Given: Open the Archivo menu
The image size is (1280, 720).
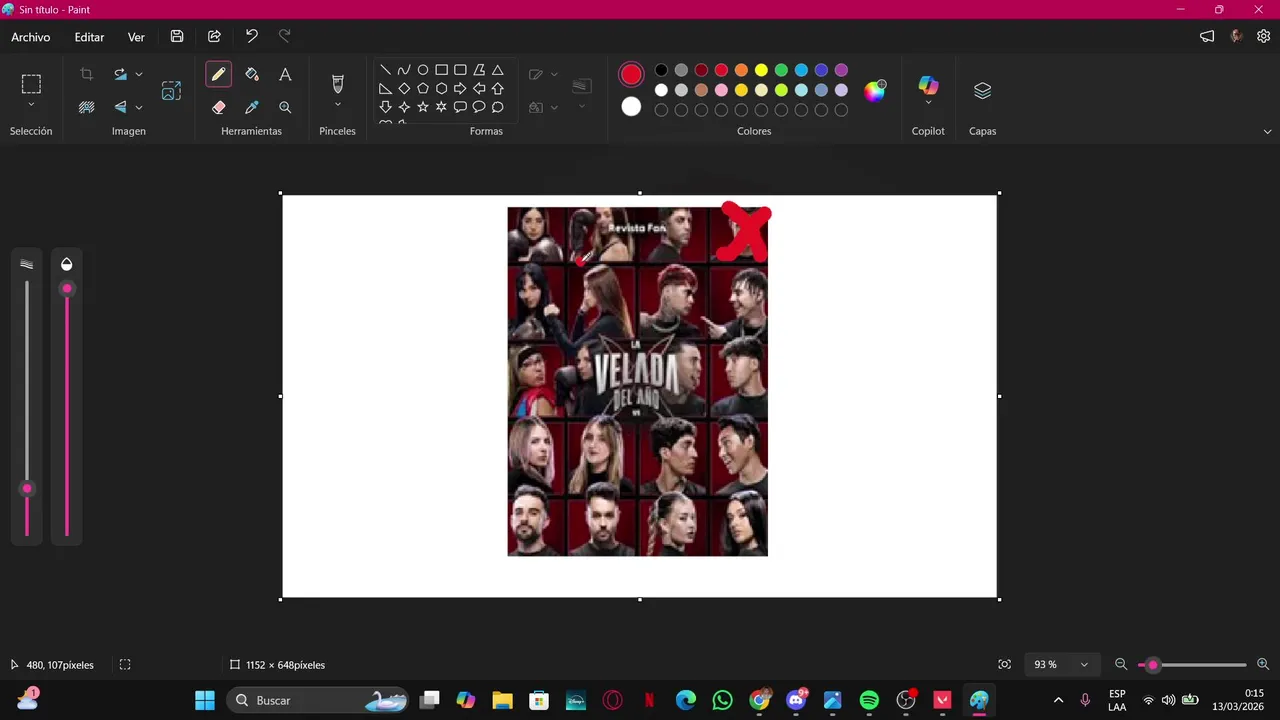Looking at the screenshot, I should pyautogui.click(x=31, y=37).
